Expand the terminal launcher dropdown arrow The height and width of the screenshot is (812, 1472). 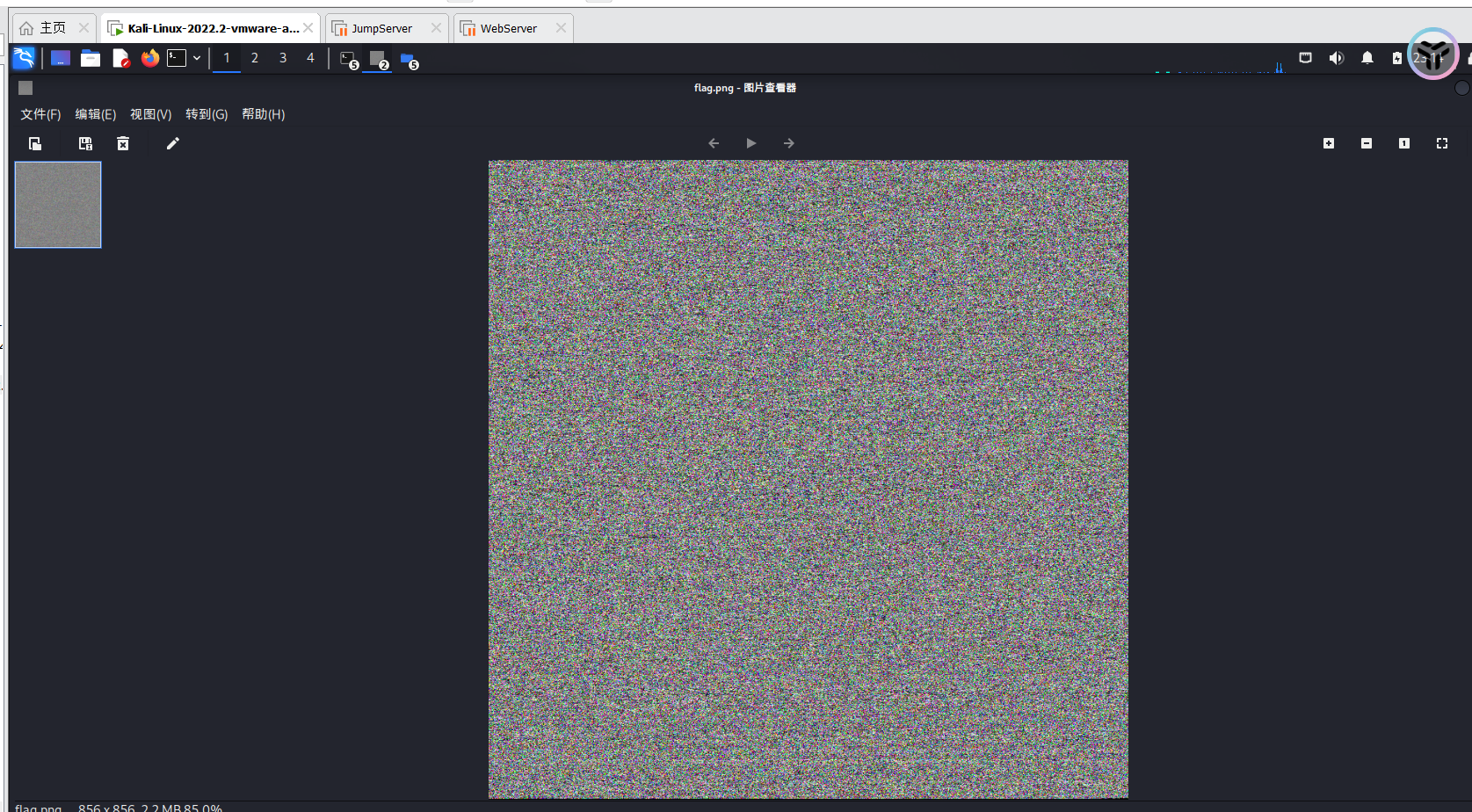click(197, 58)
